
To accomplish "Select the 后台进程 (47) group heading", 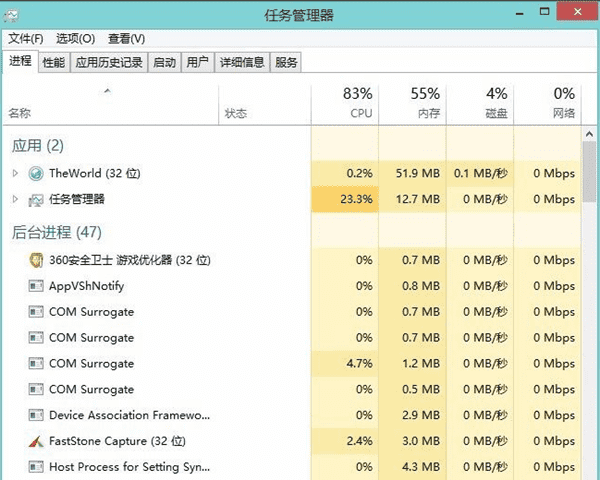I will (57, 232).
